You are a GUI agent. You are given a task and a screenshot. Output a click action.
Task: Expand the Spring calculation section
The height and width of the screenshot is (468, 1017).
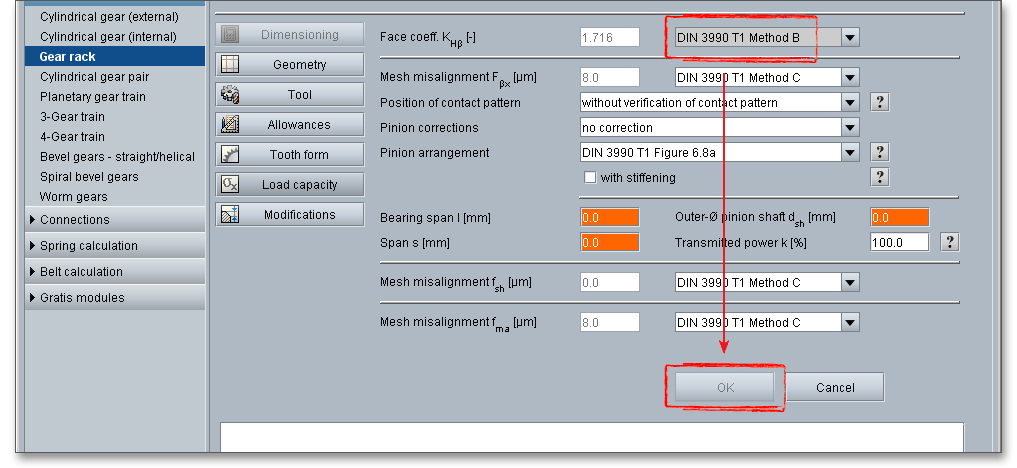coord(88,246)
